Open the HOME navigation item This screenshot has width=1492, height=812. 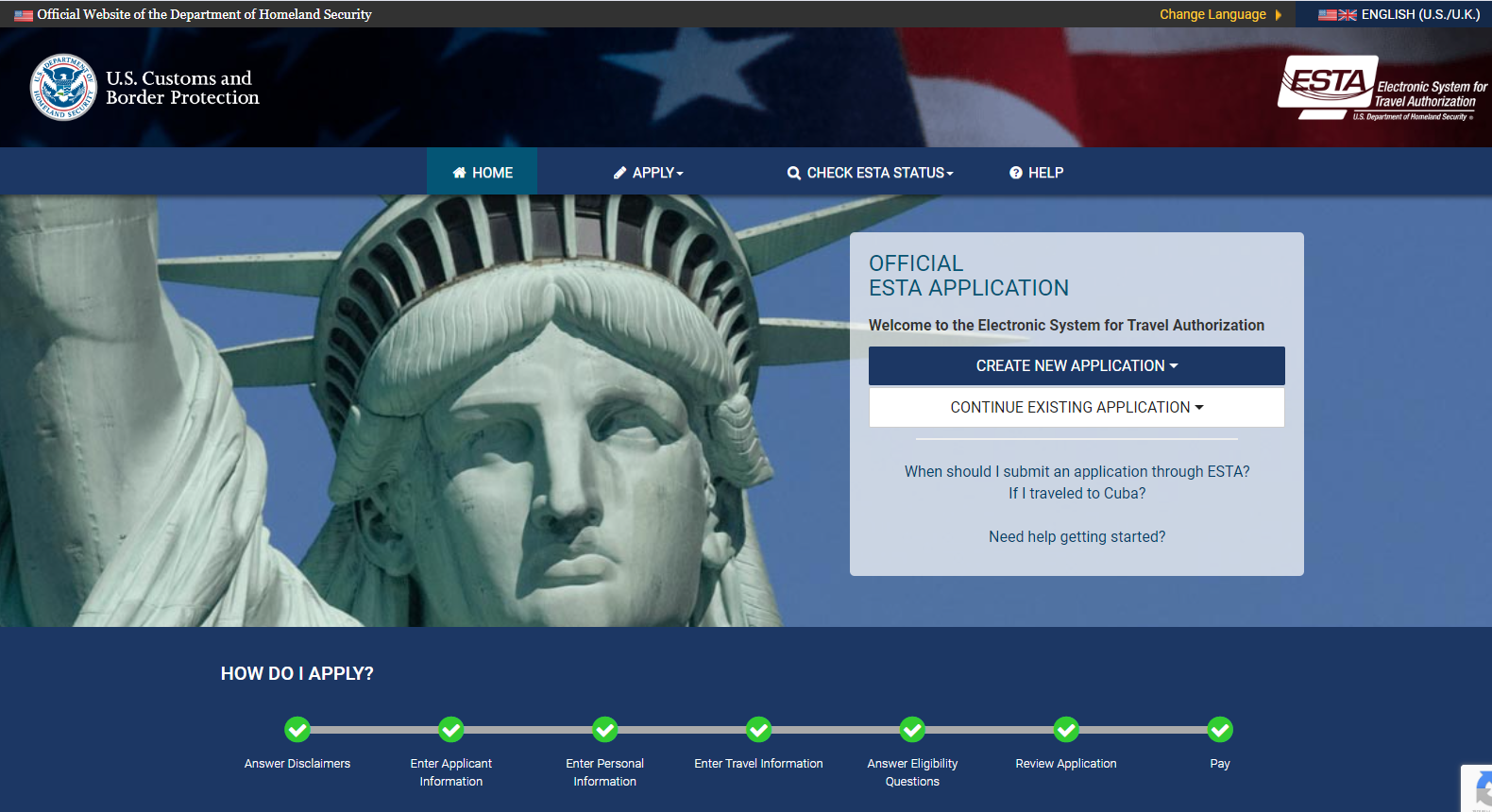483,173
